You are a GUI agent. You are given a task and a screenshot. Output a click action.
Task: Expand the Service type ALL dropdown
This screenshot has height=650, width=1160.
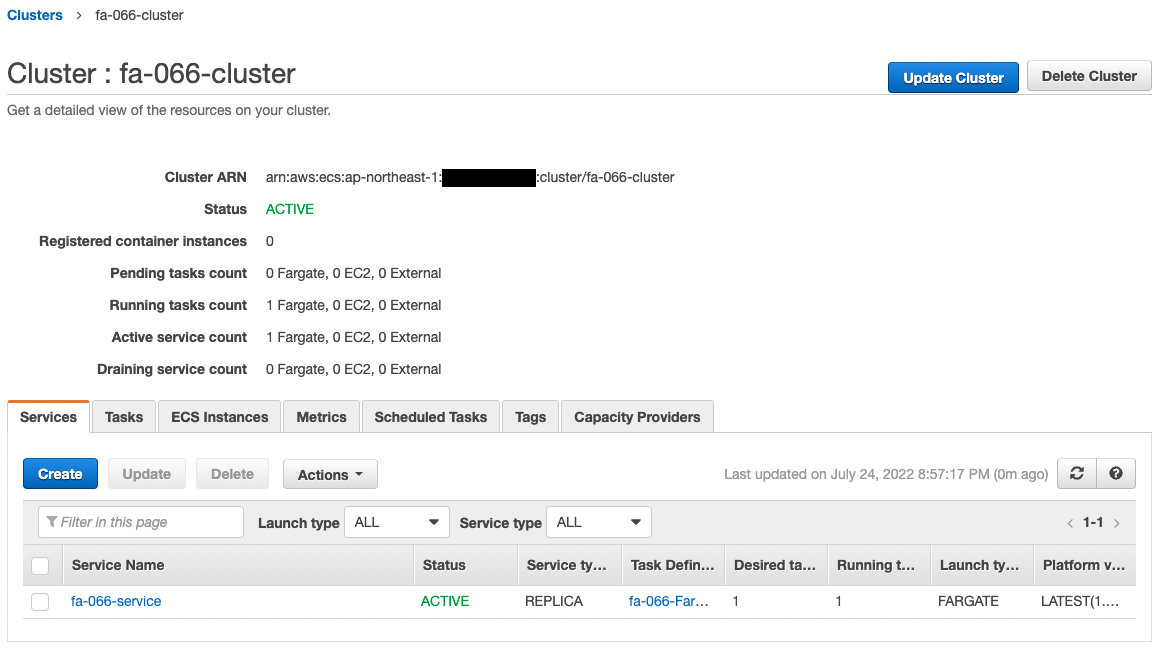pos(598,522)
